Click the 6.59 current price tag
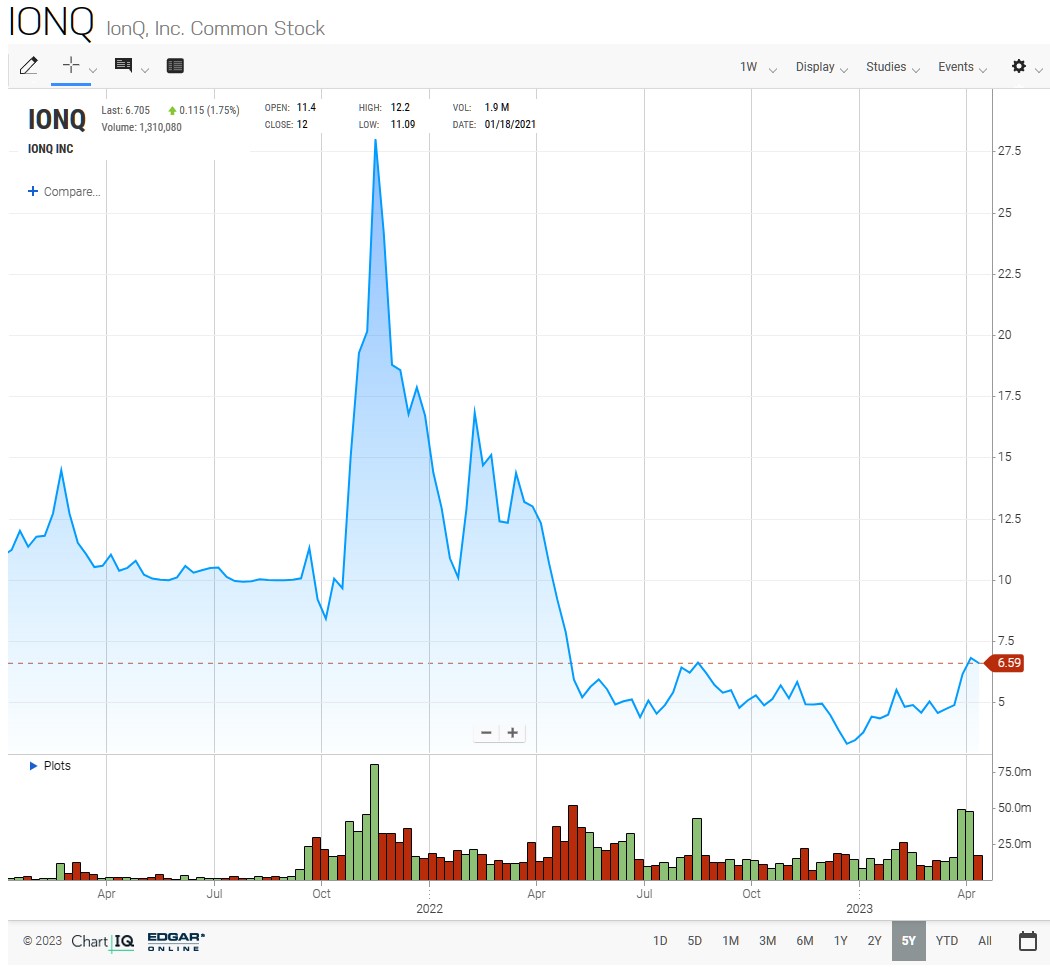 tap(1005, 663)
